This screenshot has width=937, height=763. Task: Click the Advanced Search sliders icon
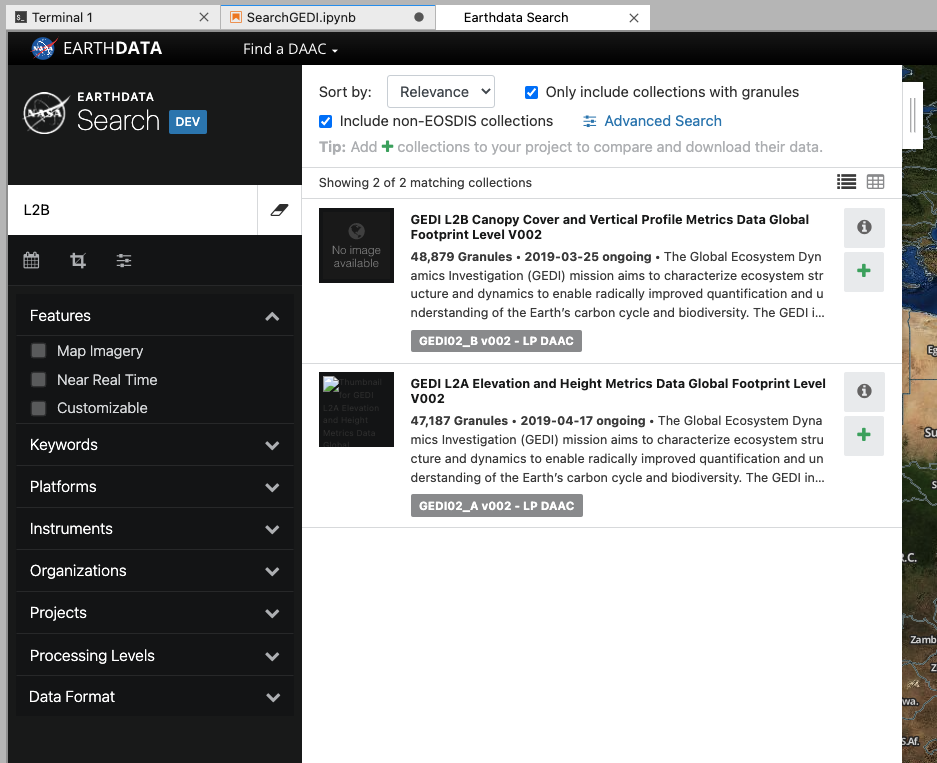pos(589,121)
